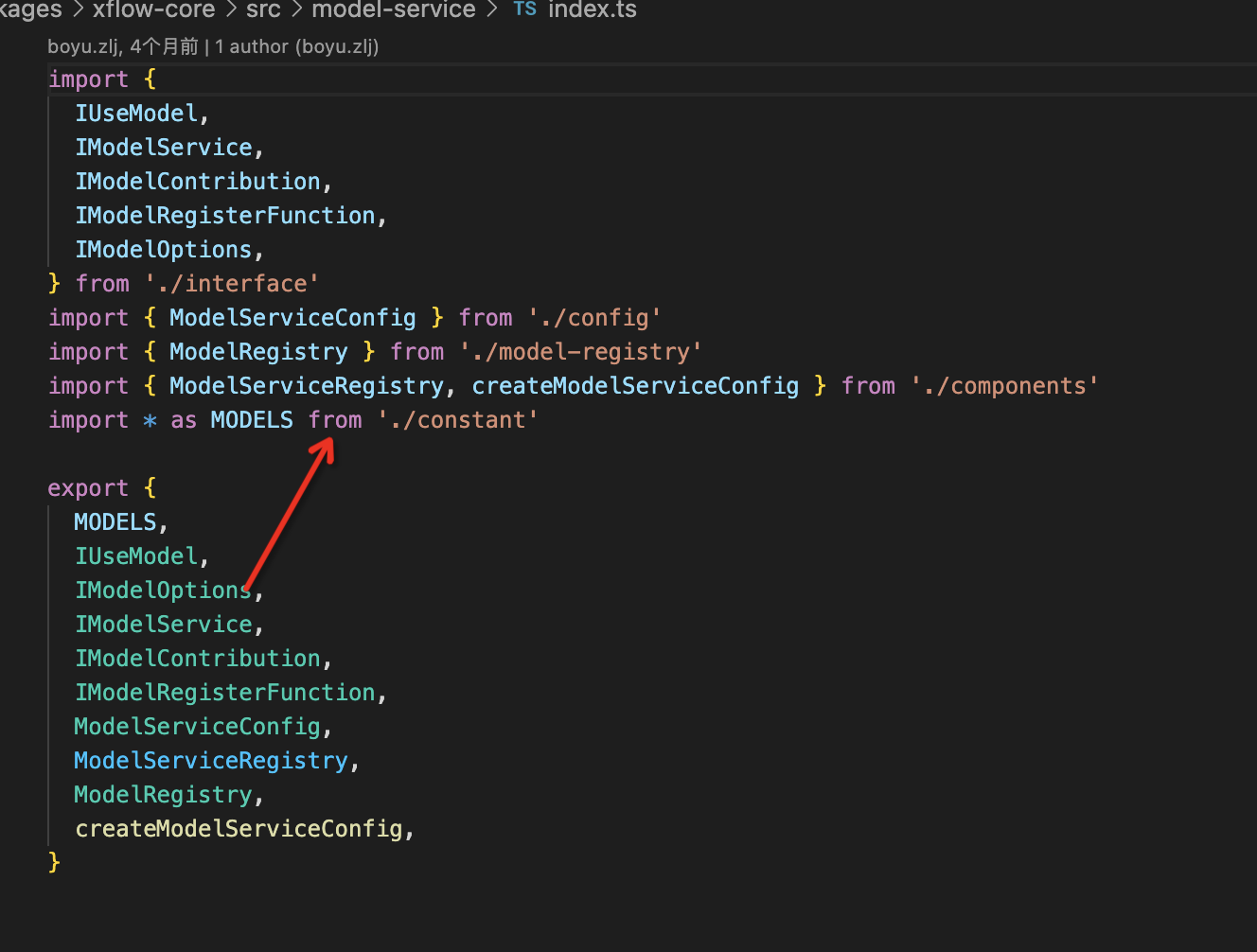
Task: Click the TS file type icon in the breadcrumb
Action: (x=524, y=9)
